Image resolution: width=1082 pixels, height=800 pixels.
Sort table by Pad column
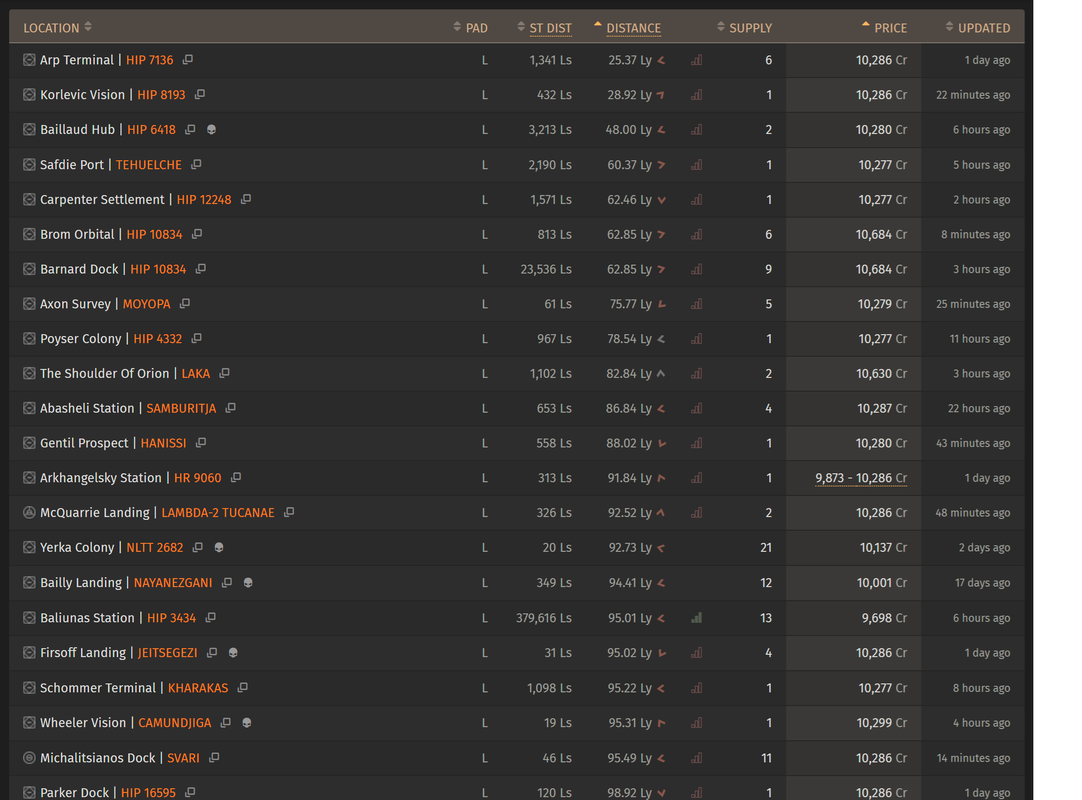471,28
